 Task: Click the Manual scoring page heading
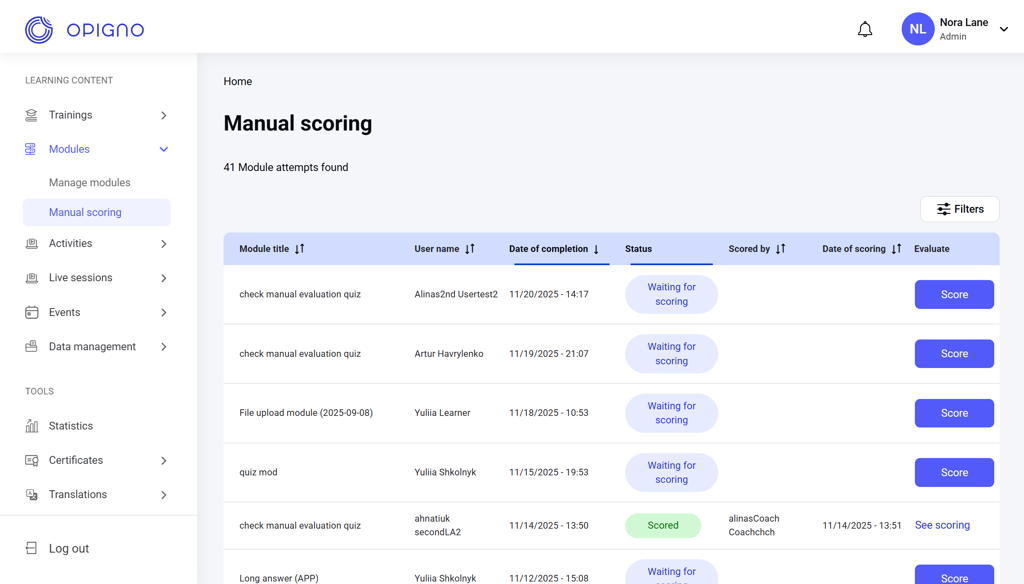tap(298, 123)
